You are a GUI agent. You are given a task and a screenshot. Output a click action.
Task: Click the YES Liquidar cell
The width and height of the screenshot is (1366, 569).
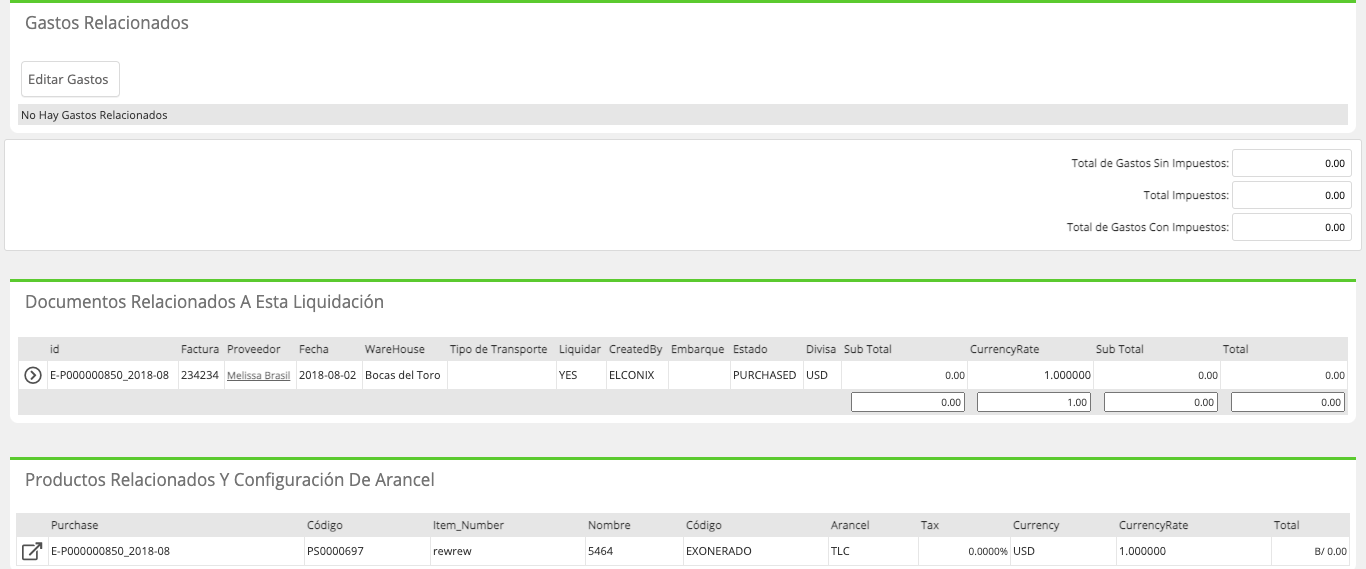[580, 375]
